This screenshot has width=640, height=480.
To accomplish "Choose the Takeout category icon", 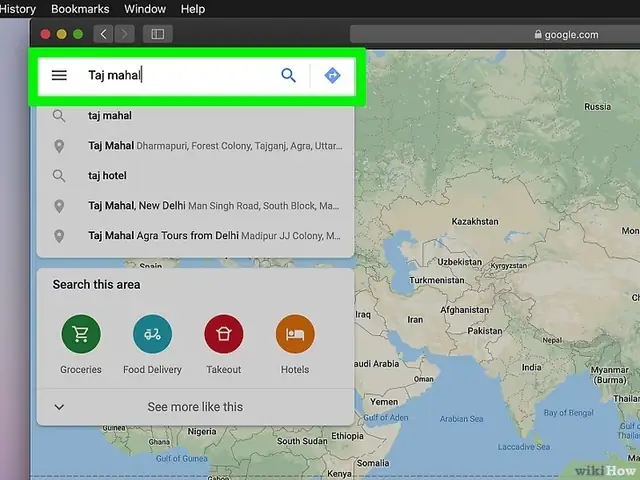I will pyautogui.click(x=224, y=334).
